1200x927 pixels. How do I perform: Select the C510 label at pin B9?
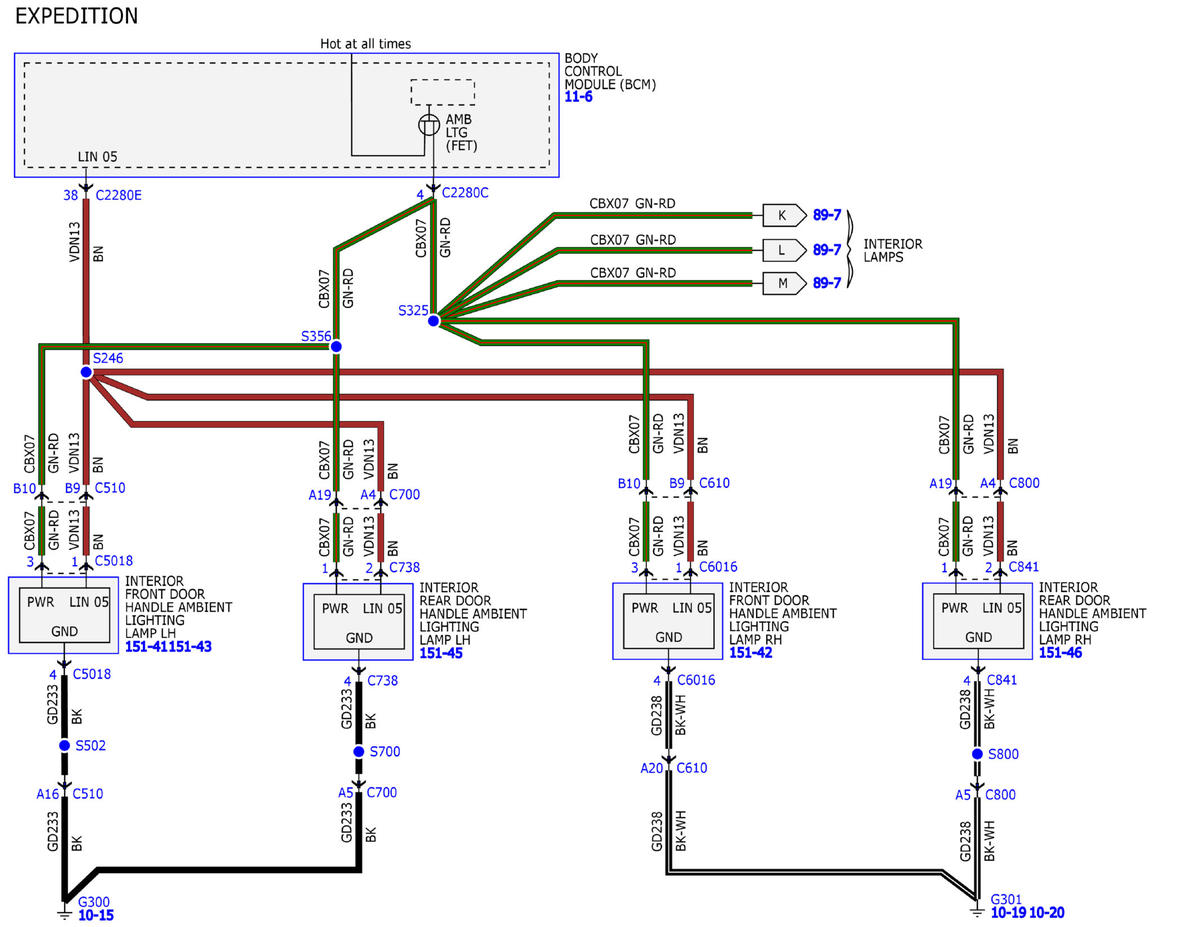tap(110, 488)
